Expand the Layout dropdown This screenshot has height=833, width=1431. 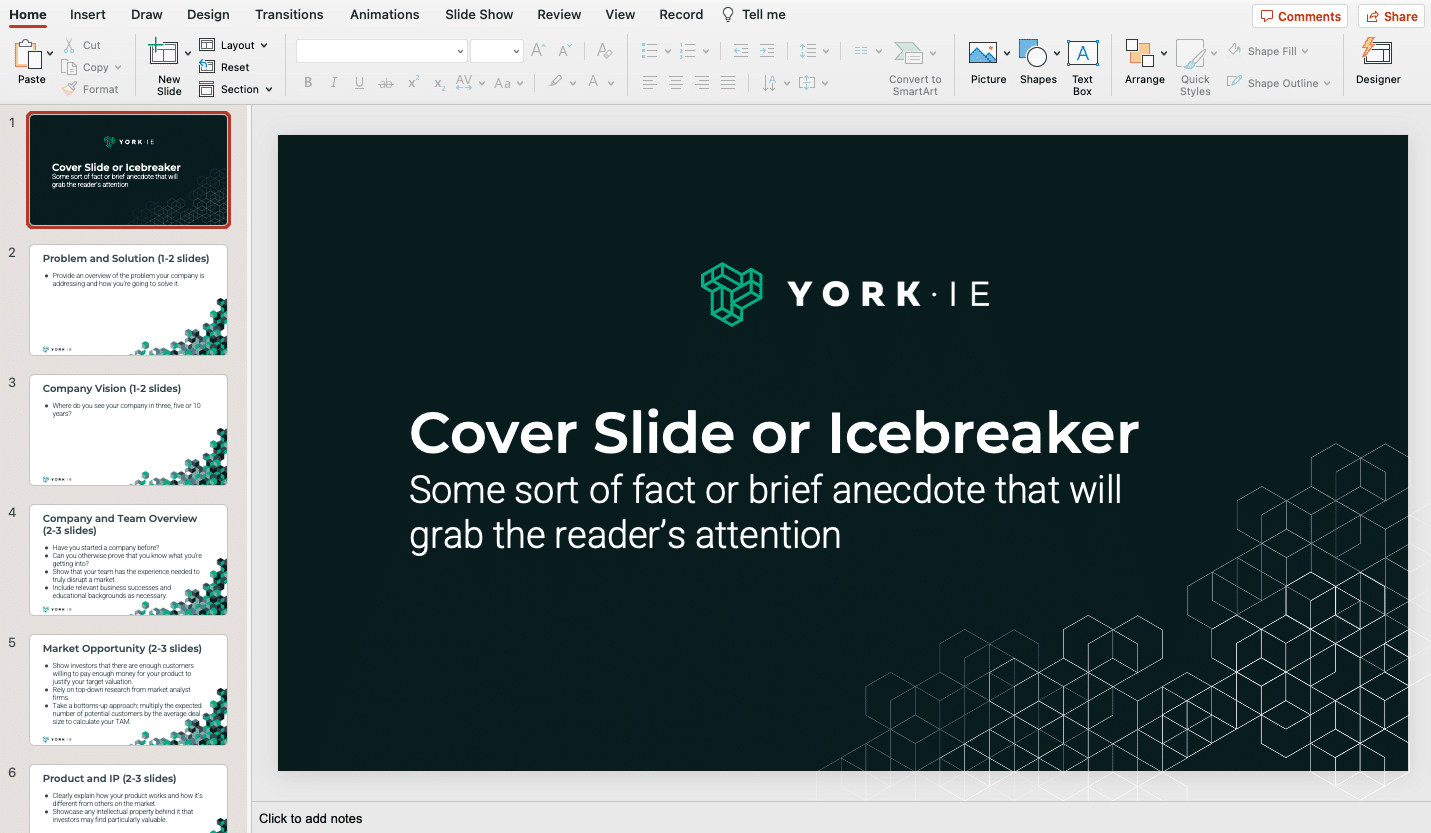point(264,45)
